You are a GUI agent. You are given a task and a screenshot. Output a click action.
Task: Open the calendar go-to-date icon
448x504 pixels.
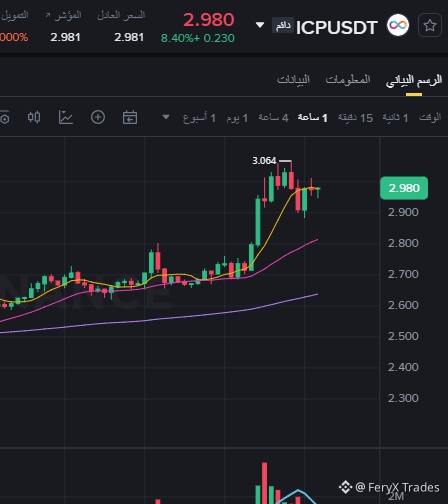click(x=130, y=117)
